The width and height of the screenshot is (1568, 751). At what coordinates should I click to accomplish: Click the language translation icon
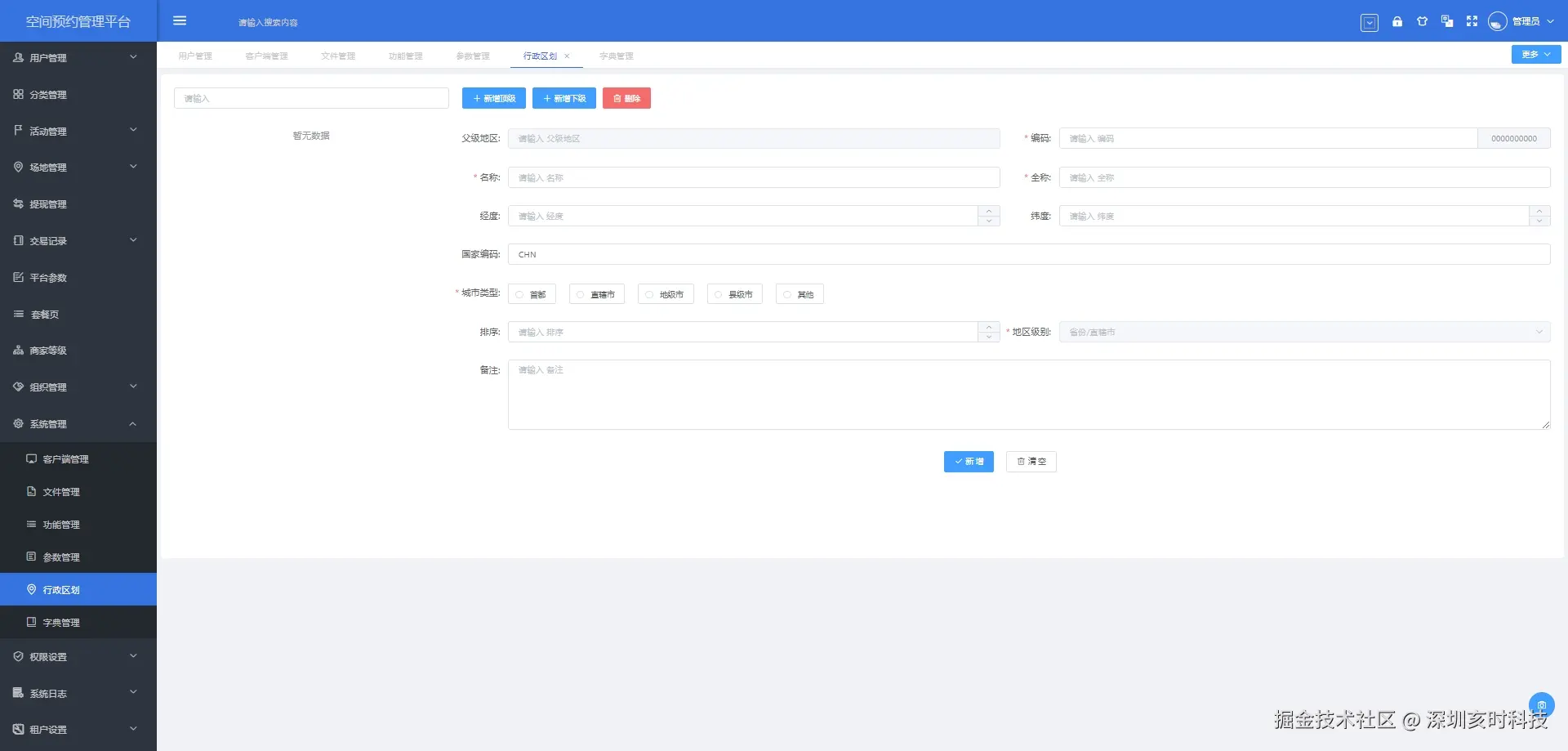[x=1447, y=21]
